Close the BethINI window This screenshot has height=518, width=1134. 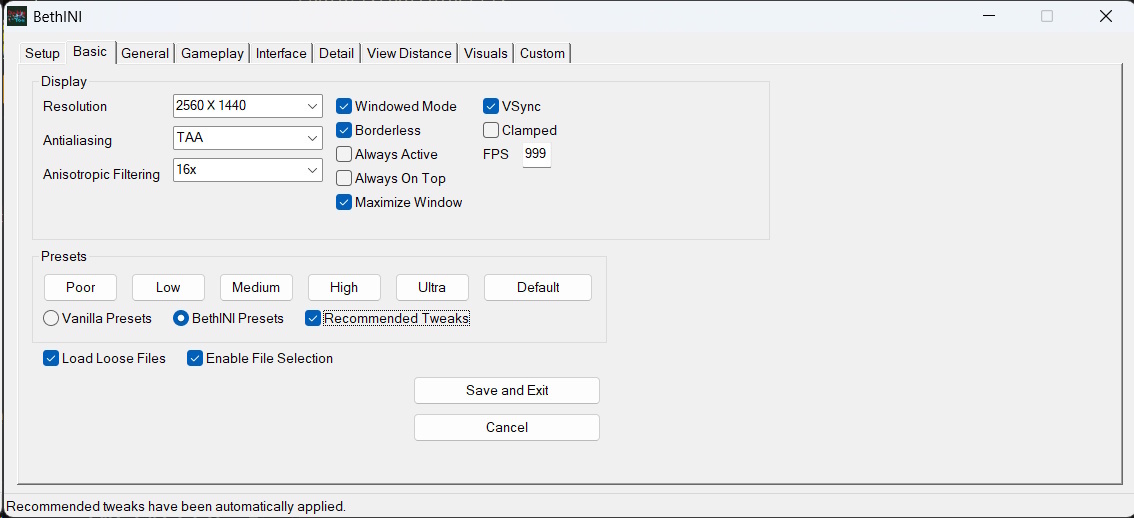pyautogui.click(x=1106, y=16)
